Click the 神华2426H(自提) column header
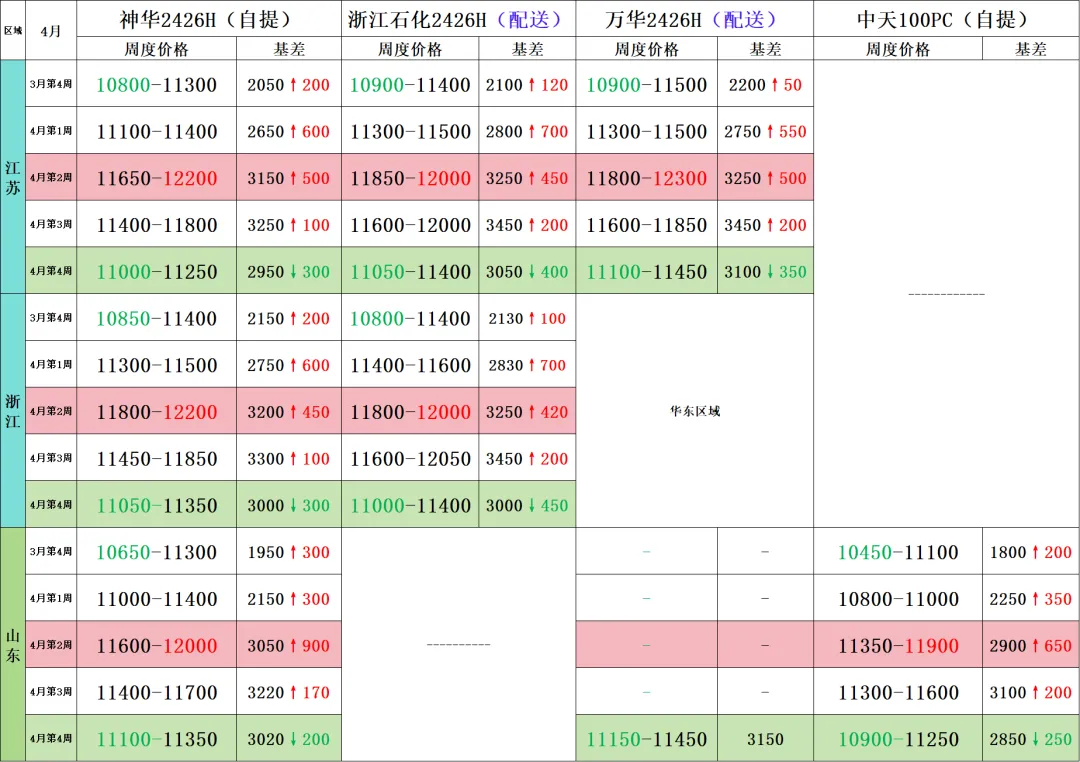Viewport: 1080px width, 762px height. click(209, 19)
